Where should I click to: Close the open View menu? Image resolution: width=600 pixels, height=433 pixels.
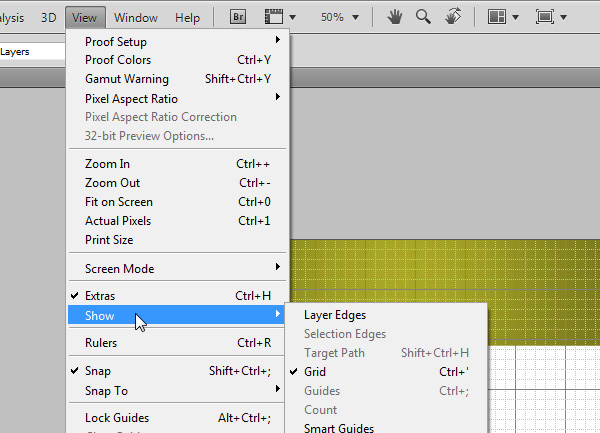[85, 18]
